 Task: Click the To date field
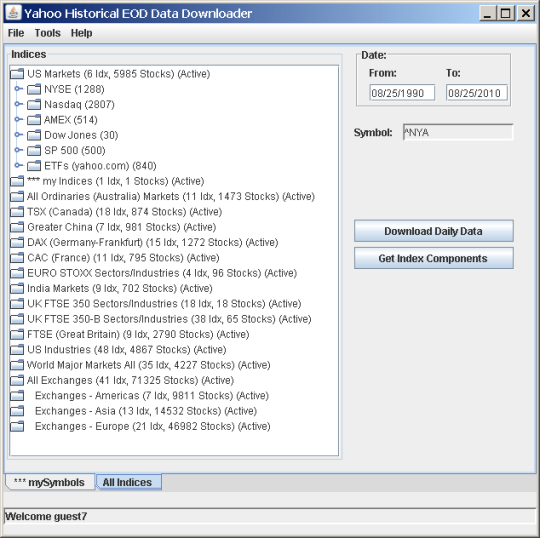tap(477, 93)
